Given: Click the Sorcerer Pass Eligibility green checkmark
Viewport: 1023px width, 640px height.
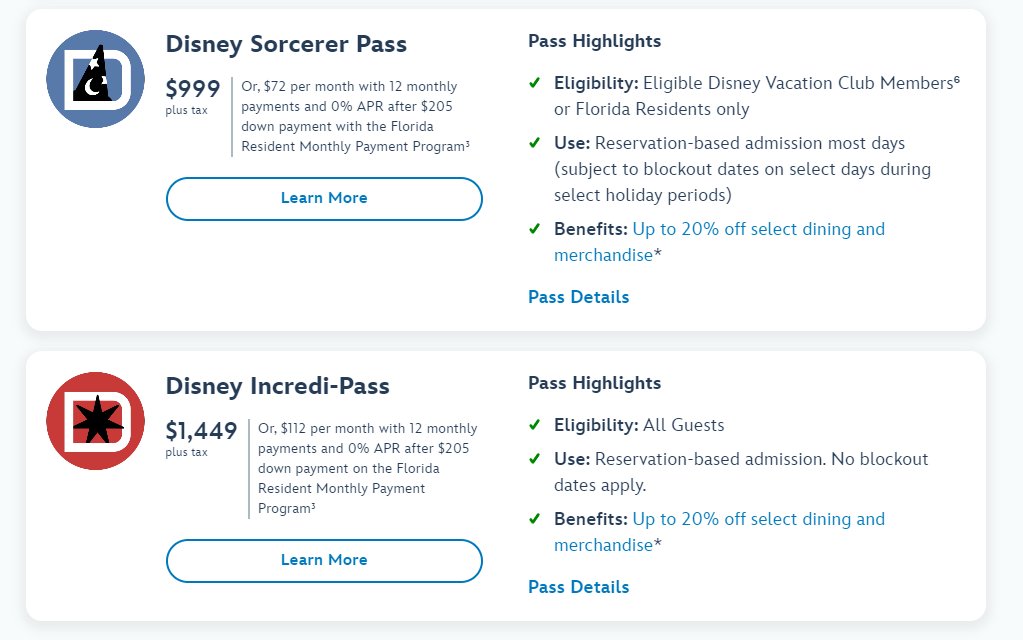Looking at the screenshot, I should (535, 83).
